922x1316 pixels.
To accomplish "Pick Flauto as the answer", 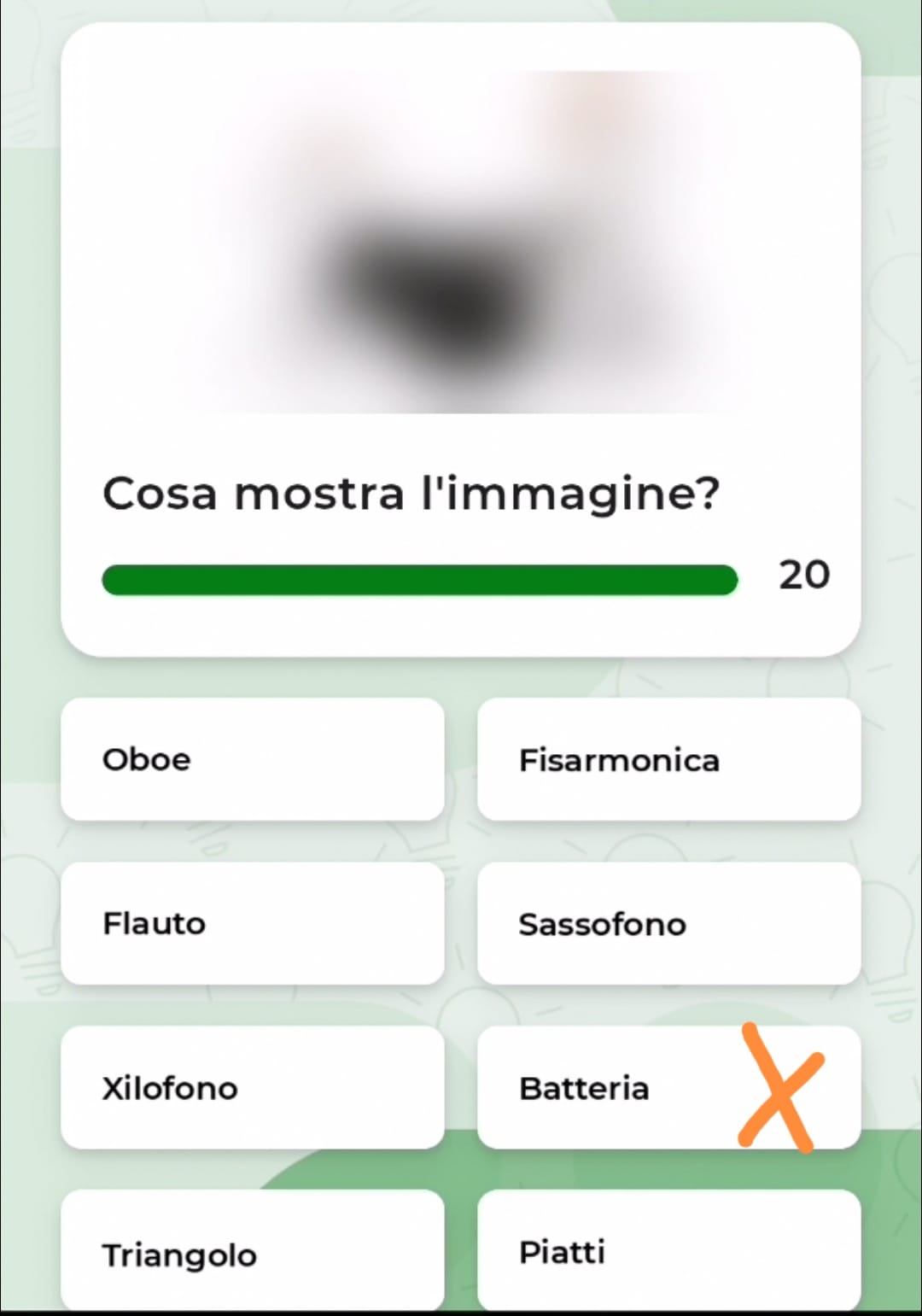I will tap(253, 923).
